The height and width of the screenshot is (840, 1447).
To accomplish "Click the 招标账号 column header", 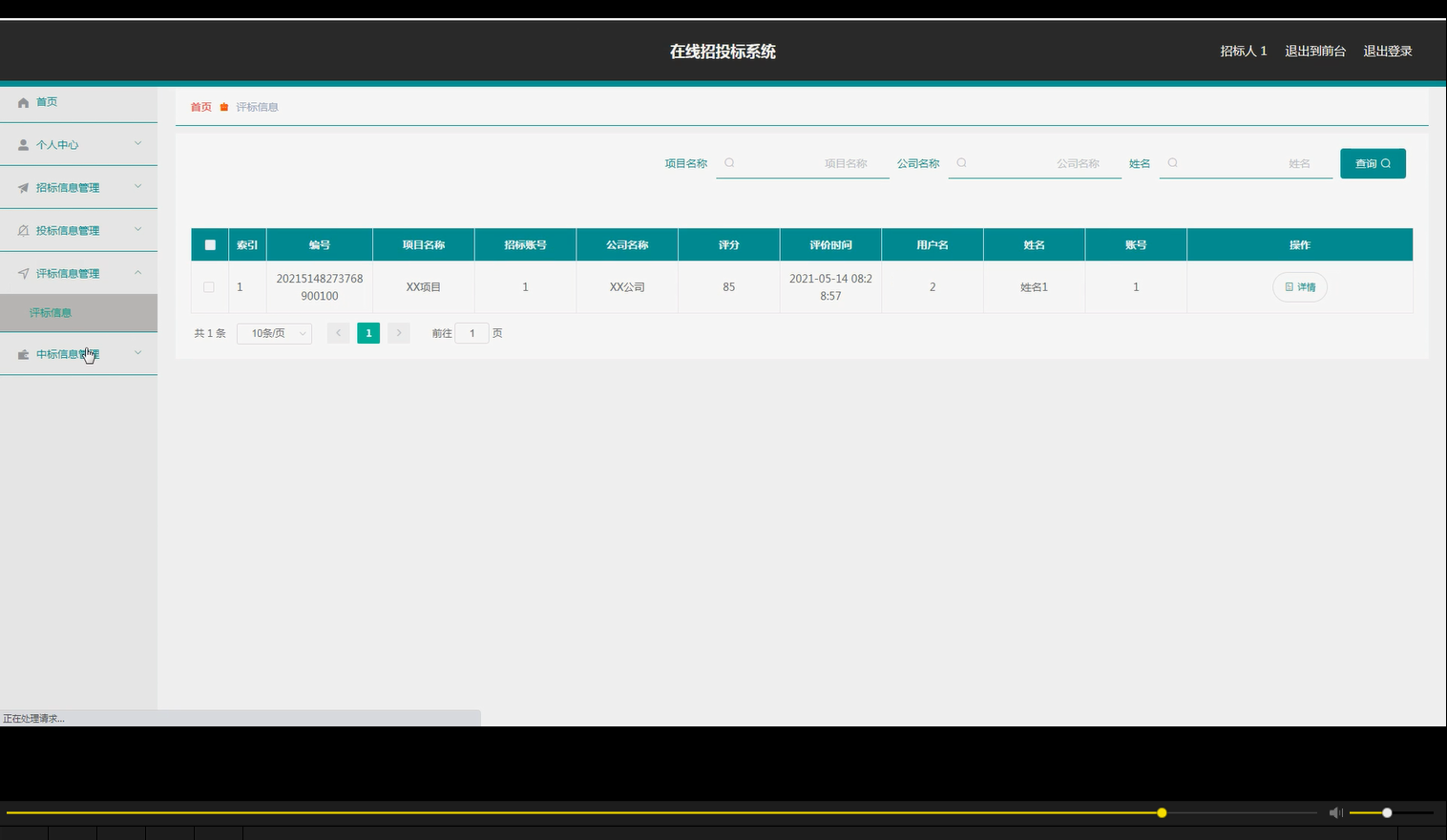I will pos(526,245).
